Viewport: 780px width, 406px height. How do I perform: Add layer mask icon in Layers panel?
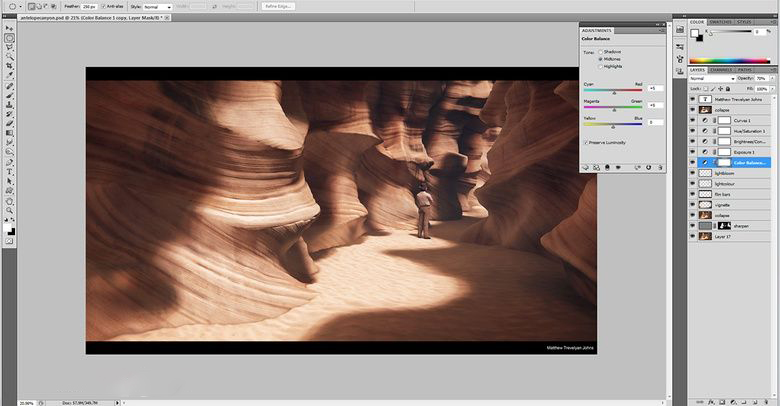[x=722, y=401]
